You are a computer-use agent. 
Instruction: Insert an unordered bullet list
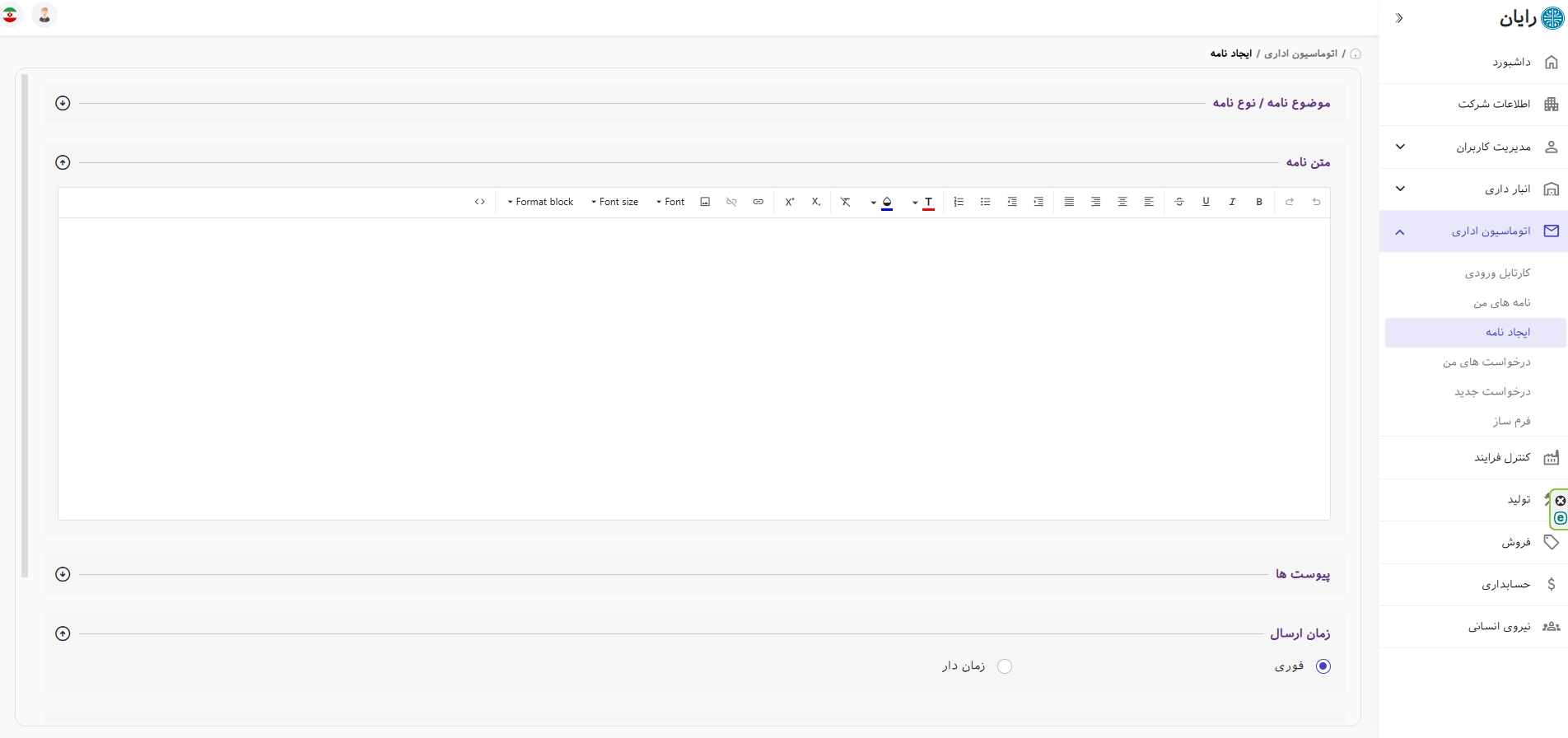click(985, 202)
